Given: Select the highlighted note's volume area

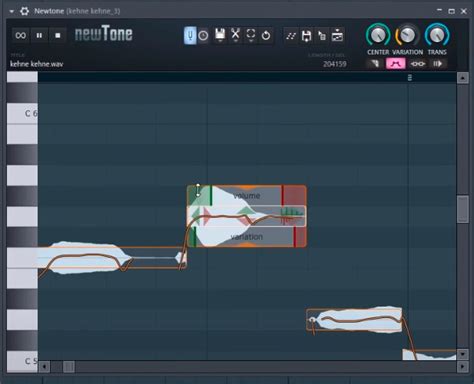Looking at the screenshot, I should point(247,196).
